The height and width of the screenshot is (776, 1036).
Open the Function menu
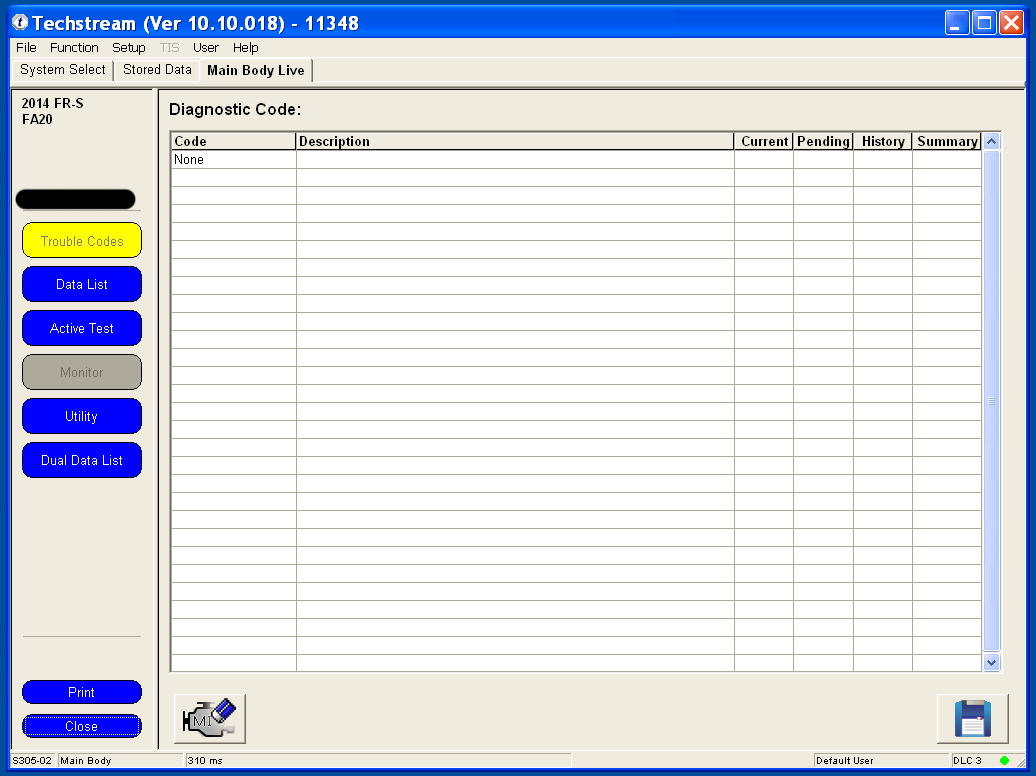tap(74, 48)
